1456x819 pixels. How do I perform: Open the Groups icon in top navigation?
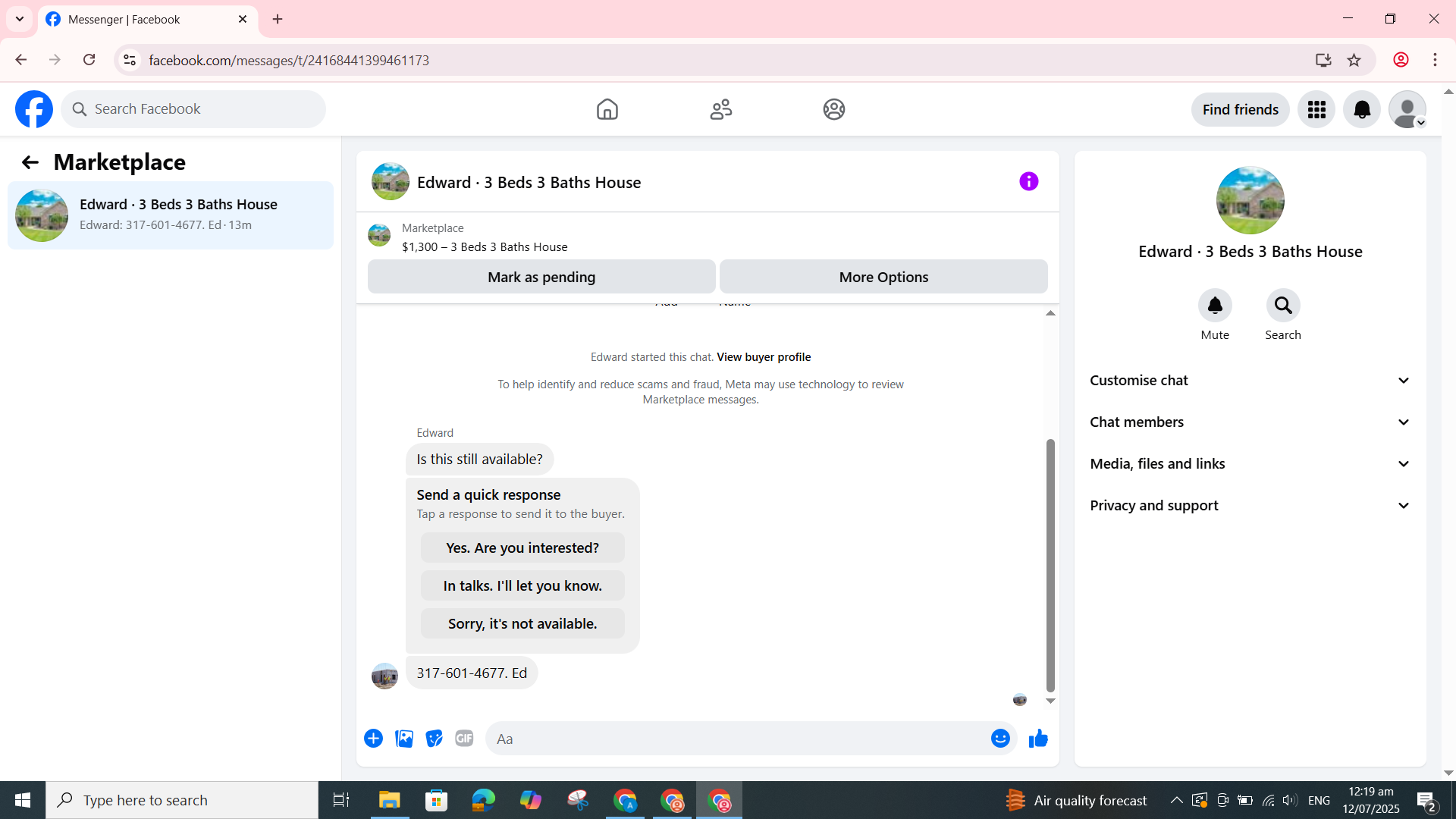(834, 109)
